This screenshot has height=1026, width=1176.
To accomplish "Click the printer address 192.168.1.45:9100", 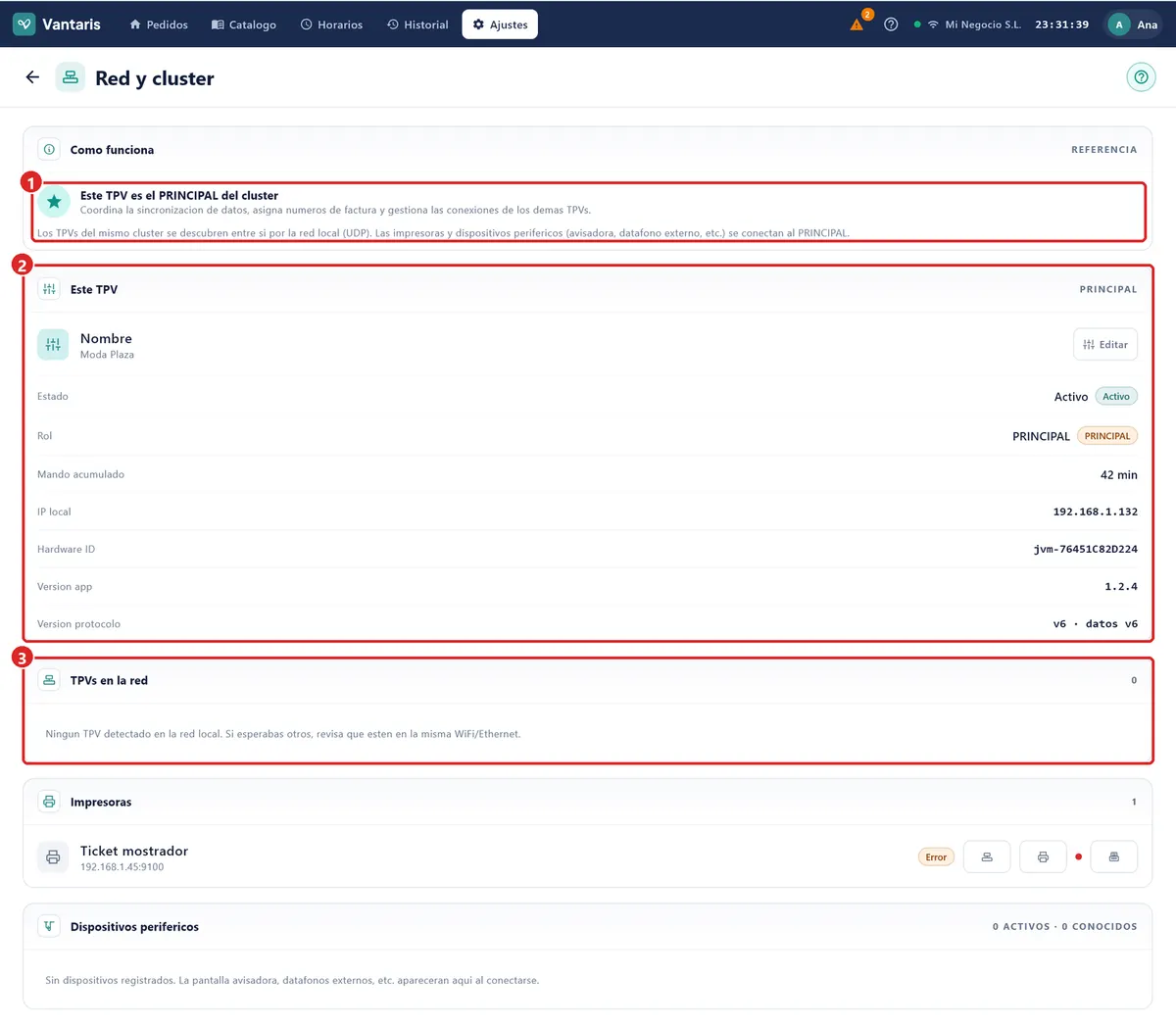I will [122, 867].
